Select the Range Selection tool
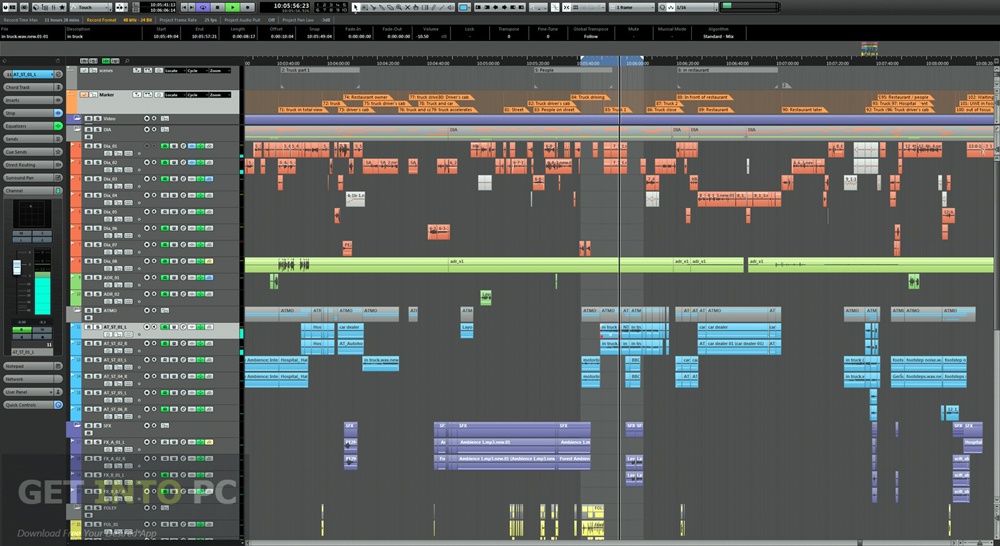The width and height of the screenshot is (1000, 546). click(x=365, y=7)
